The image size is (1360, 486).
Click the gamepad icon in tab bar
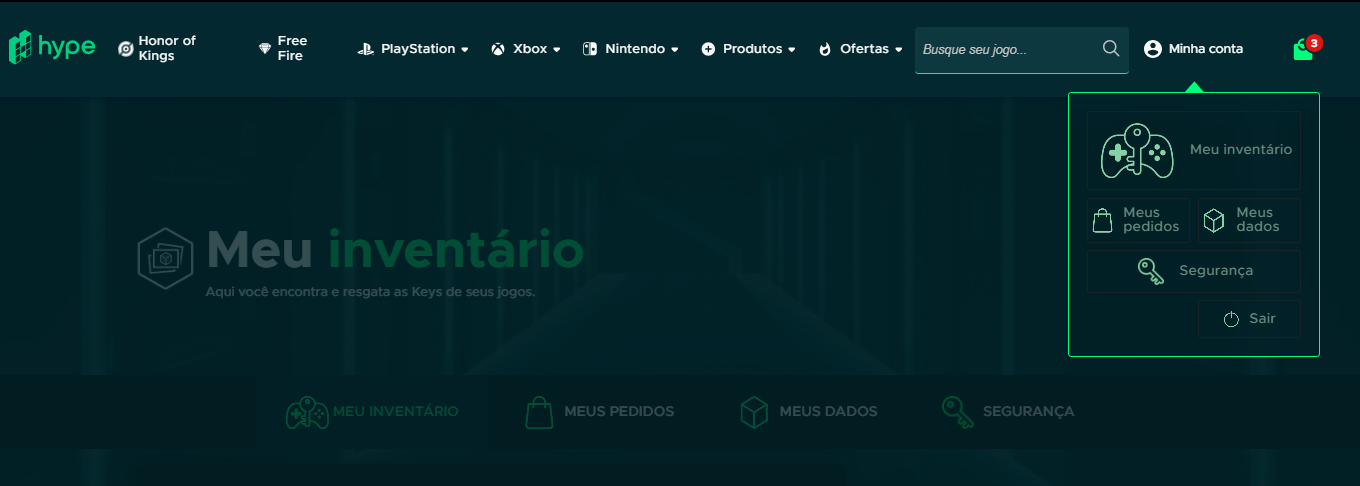pyautogui.click(x=307, y=412)
